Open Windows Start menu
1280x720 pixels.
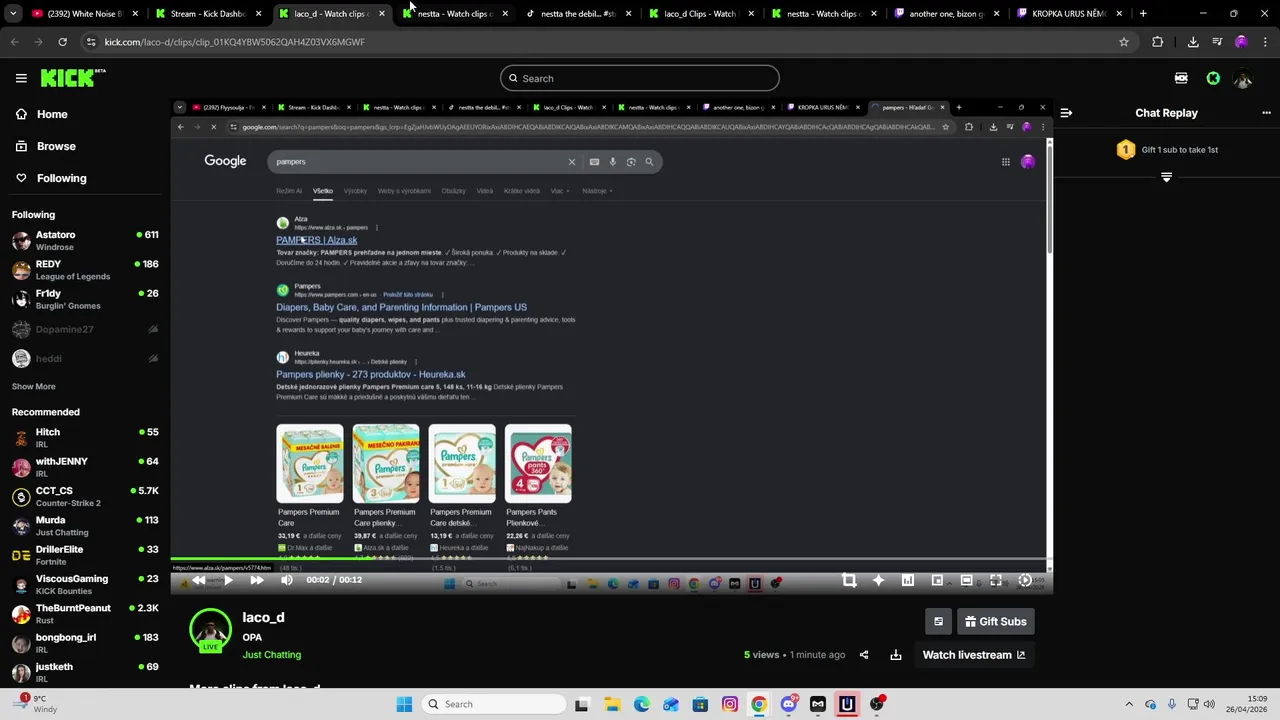tap(404, 704)
